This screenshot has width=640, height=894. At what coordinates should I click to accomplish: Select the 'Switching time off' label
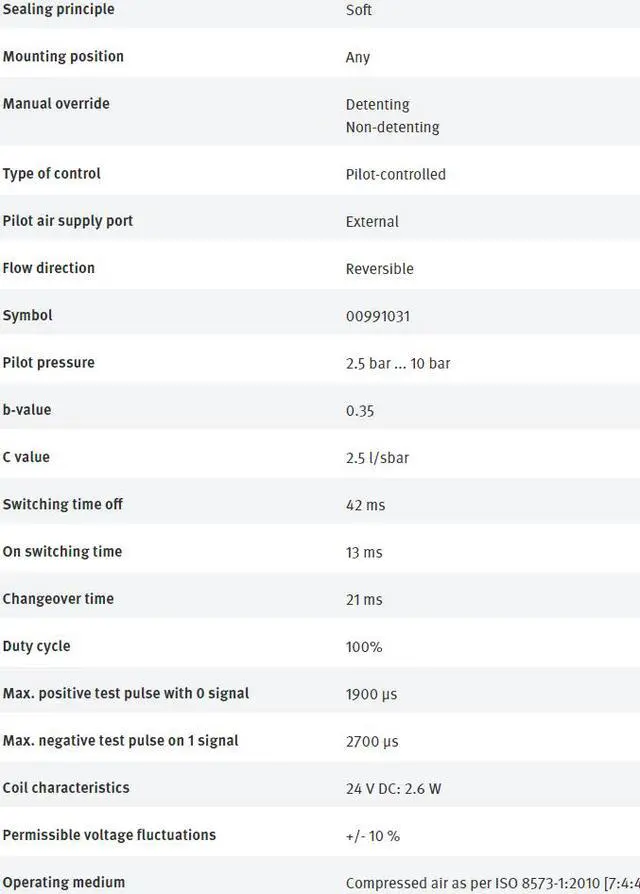point(62,504)
